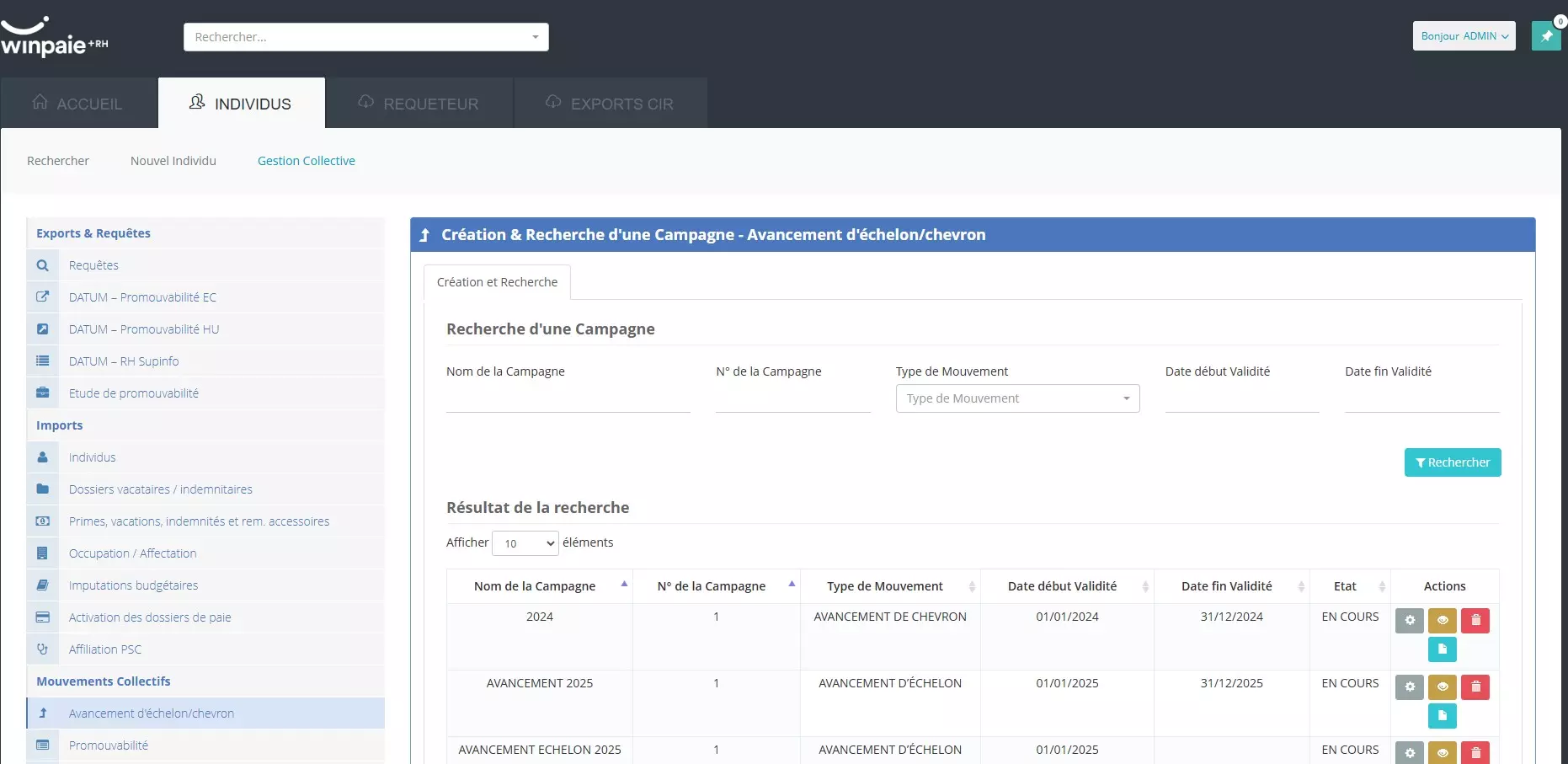1568x764 pixels.
Task: Click the Date fin Validité search field
Action: 1422,398
